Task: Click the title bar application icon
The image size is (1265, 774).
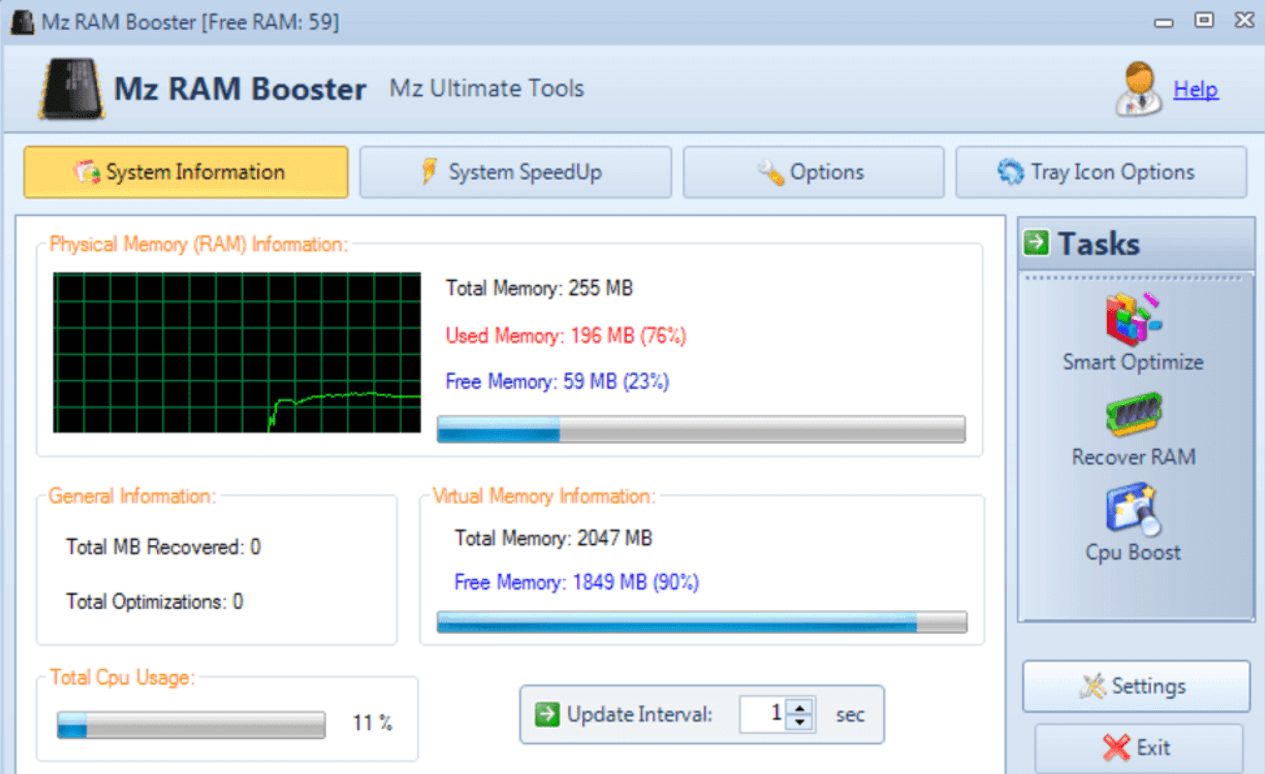Action: (23, 21)
